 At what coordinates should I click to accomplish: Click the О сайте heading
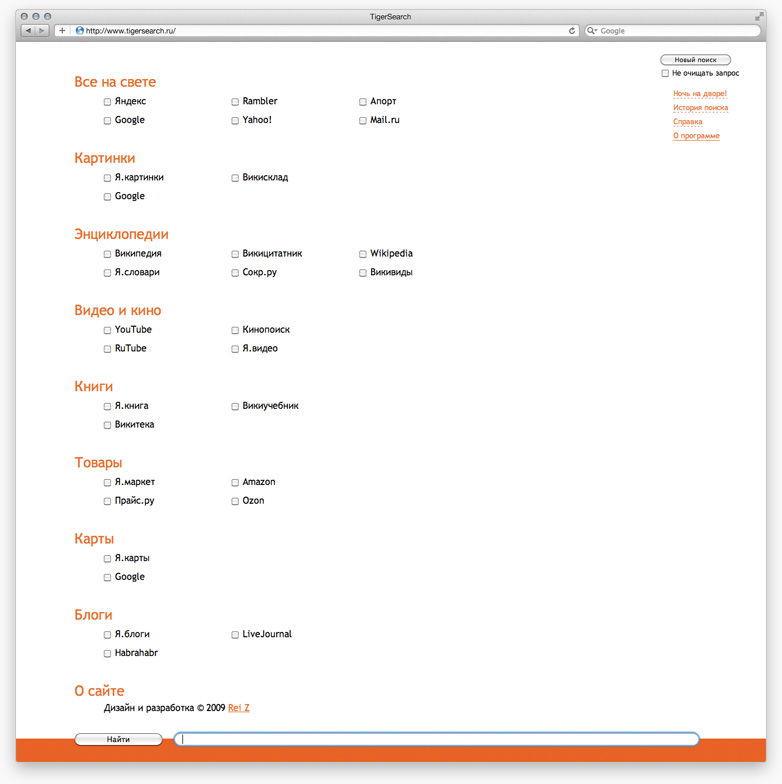click(99, 691)
